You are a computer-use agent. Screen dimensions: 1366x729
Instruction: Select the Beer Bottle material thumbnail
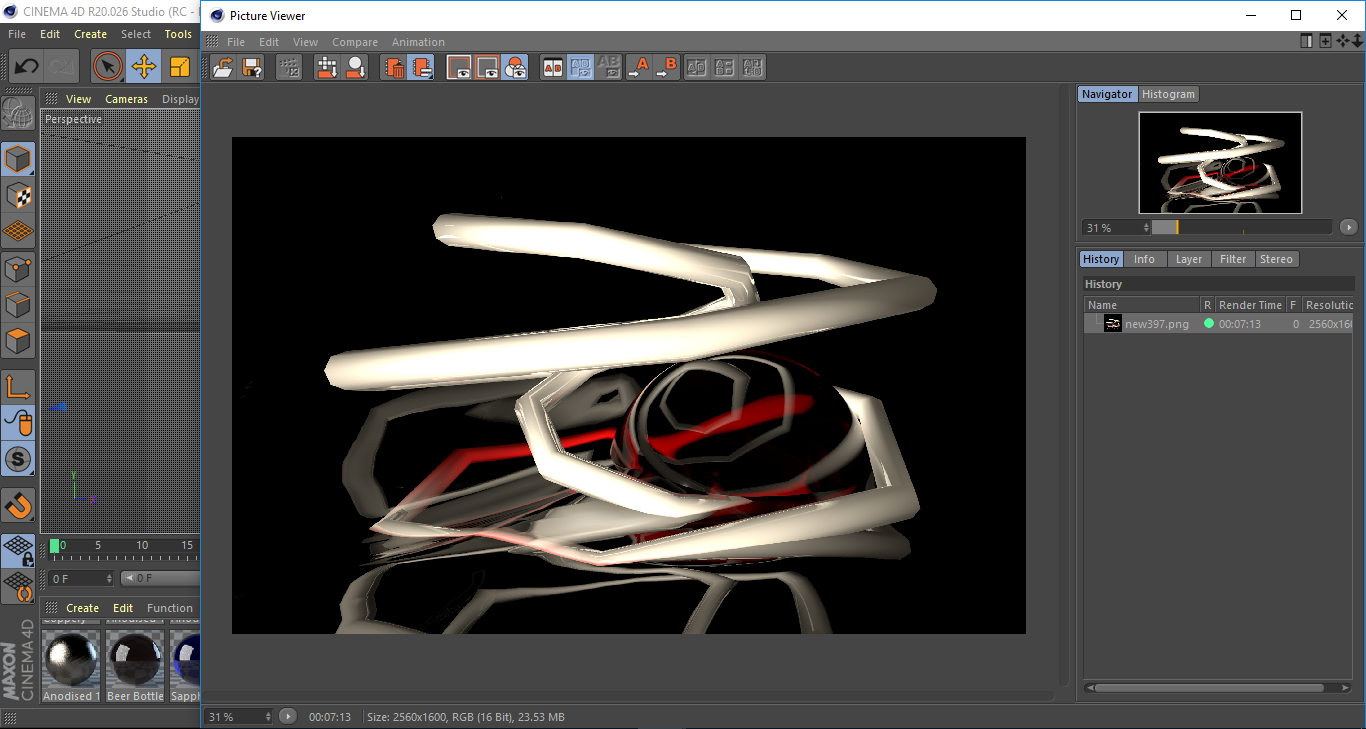click(135, 662)
